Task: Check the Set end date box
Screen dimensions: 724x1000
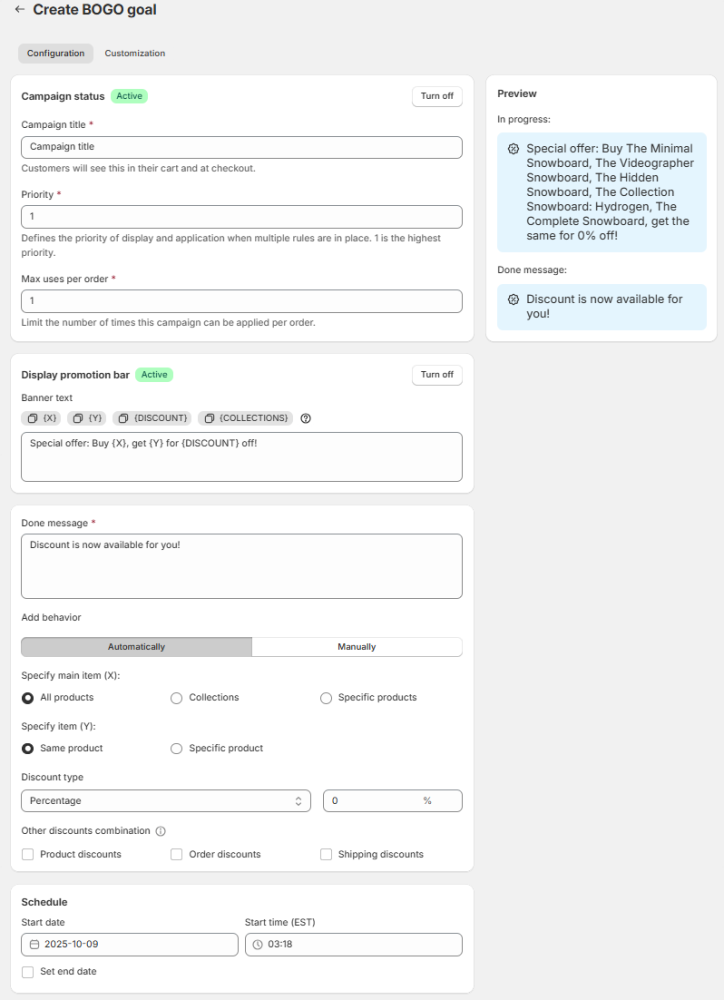Action: tap(28, 972)
